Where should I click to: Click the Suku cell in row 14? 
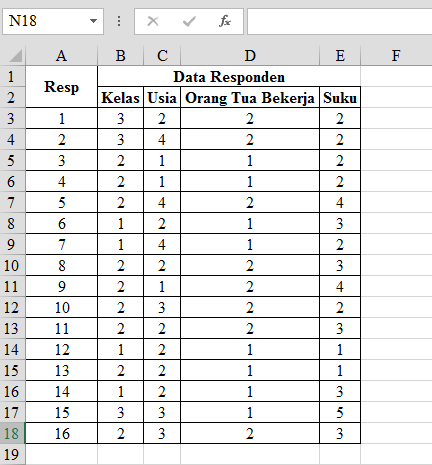[x=340, y=349]
